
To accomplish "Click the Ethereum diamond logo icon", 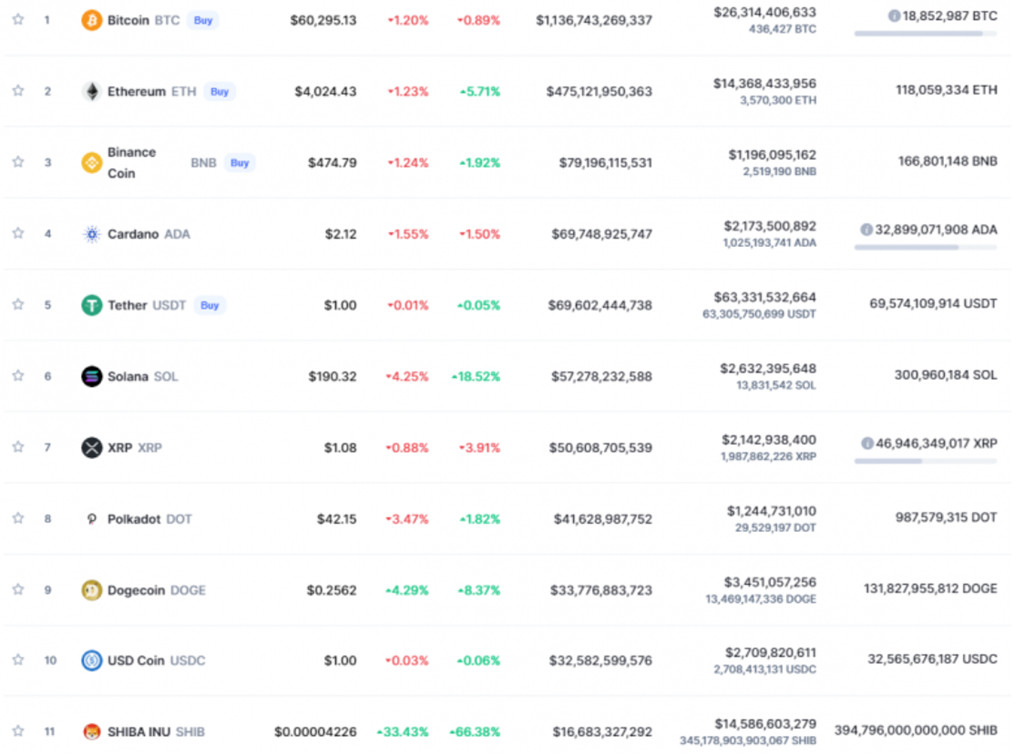I will click(91, 91).
